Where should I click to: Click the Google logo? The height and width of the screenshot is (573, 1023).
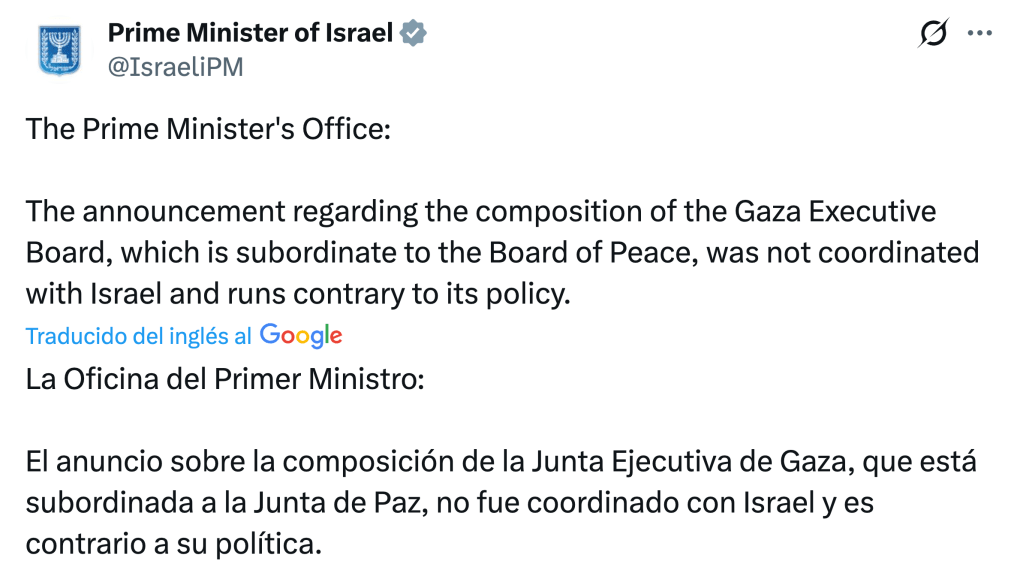[x=301, y=336]
